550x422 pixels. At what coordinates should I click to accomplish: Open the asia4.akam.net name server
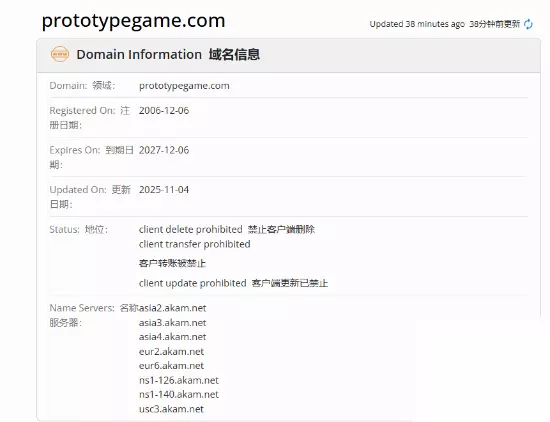point(173,337)
